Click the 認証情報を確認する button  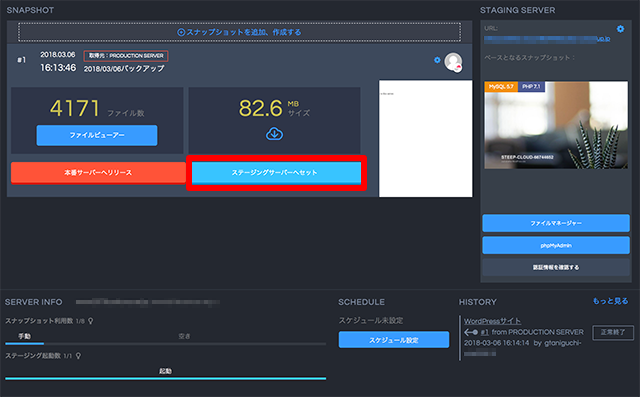556,267
